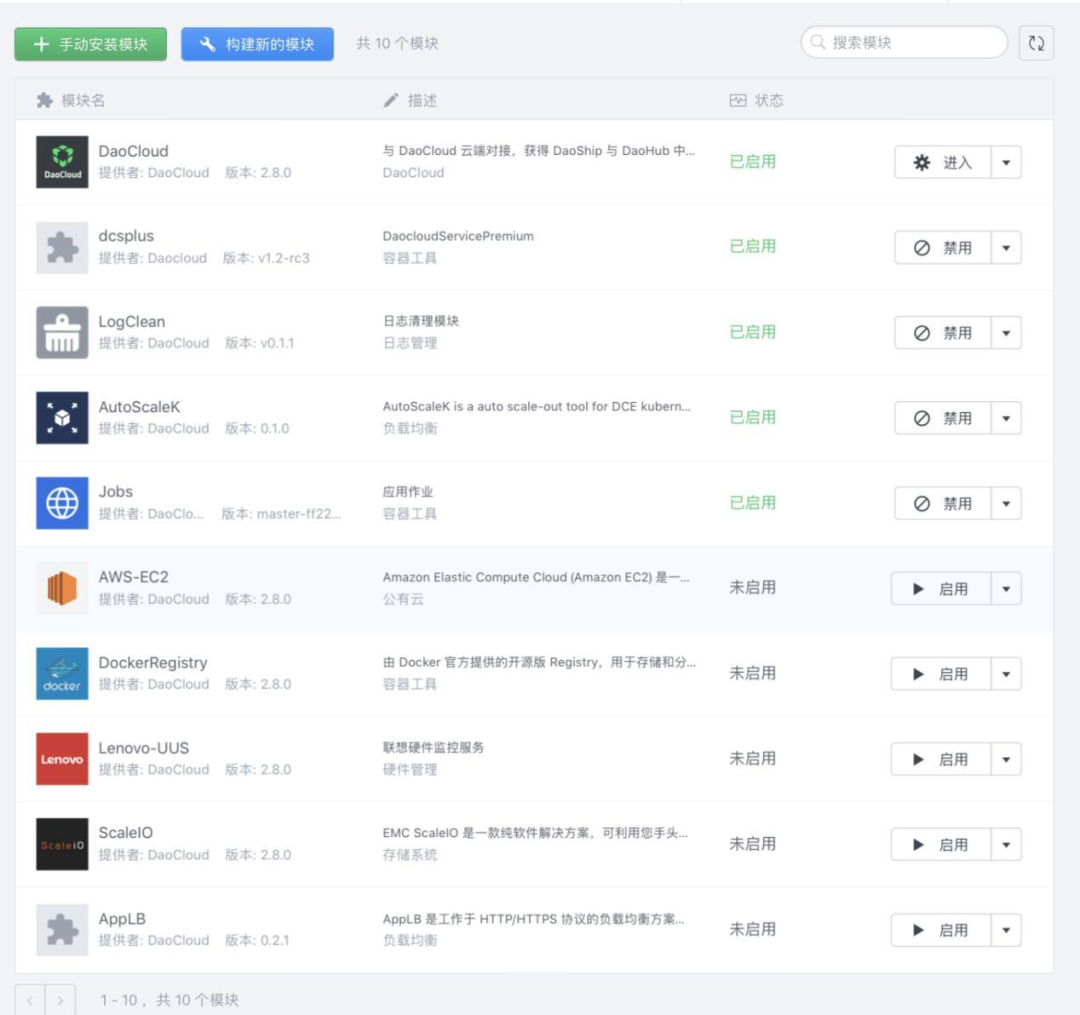The width and height of the screenshot is (1080, 1015).
Task: Click the DaoCloud module name
Action: coord(133,151)
